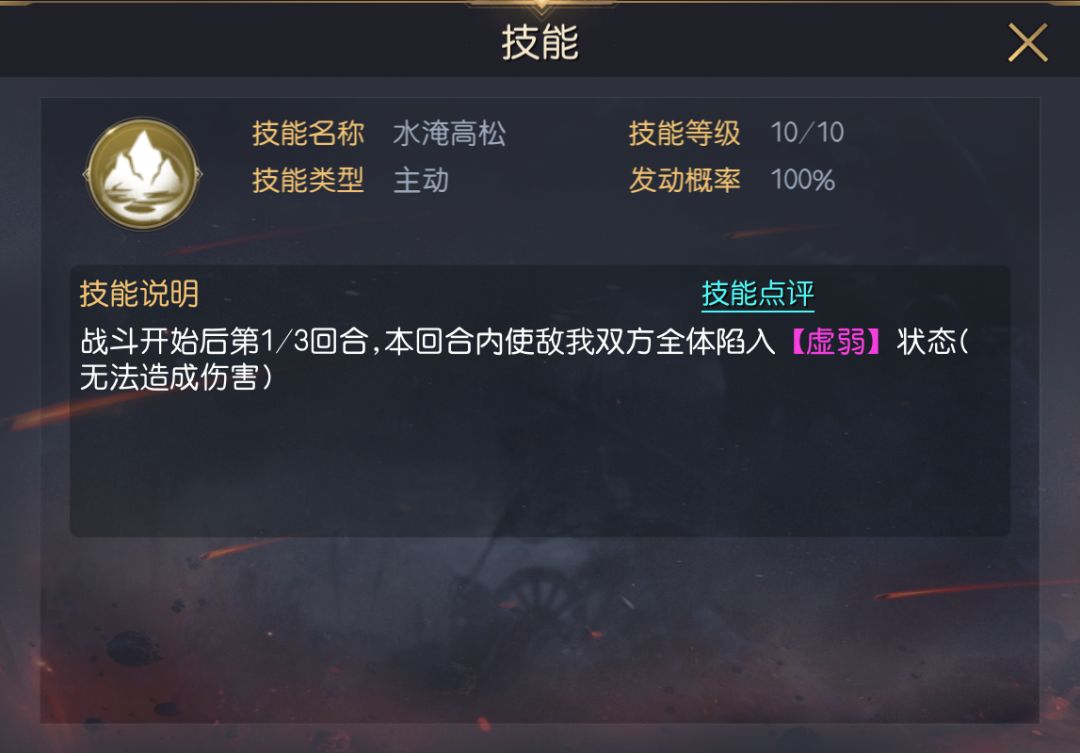Screen dimensions: 1080x753
Task: Tap the pink 【虚弱】 status keyword
Action: click(x=835, y=341)
